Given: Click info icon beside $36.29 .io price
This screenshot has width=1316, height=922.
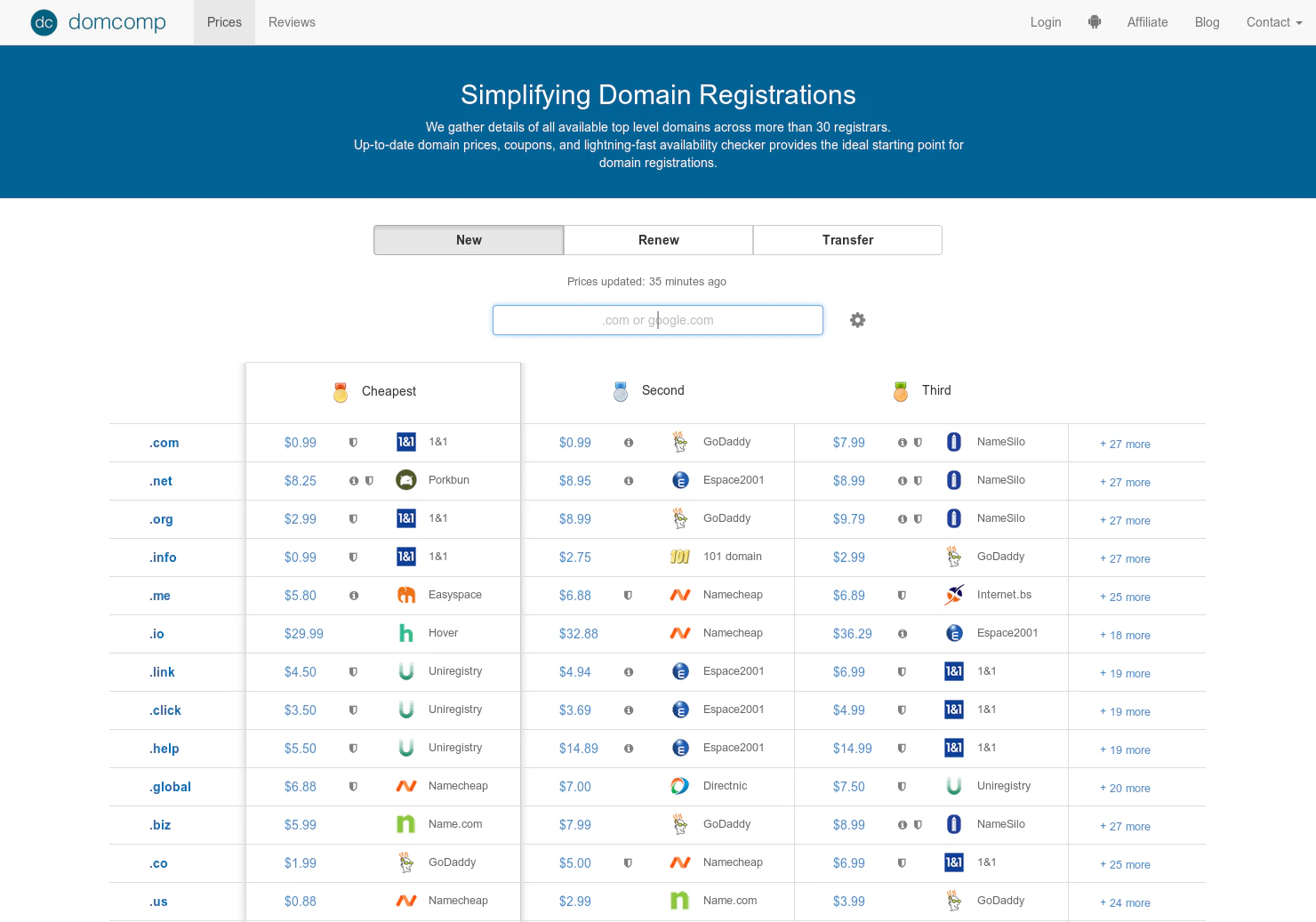Looking at the screenshot, I should pos(903,633).
